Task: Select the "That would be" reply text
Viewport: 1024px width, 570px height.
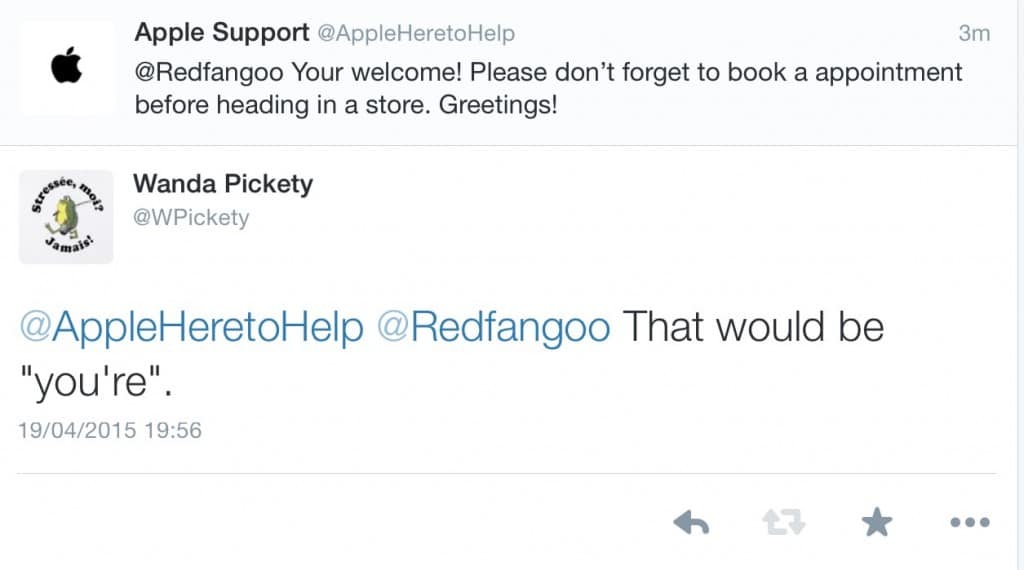Action: pyautogui.click(x=754, y=326)
